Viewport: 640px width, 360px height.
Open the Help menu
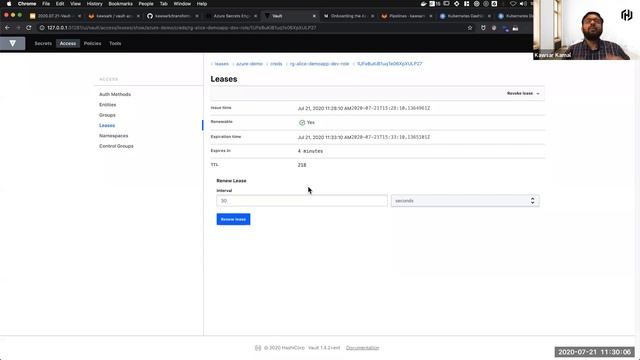(202, 4)
